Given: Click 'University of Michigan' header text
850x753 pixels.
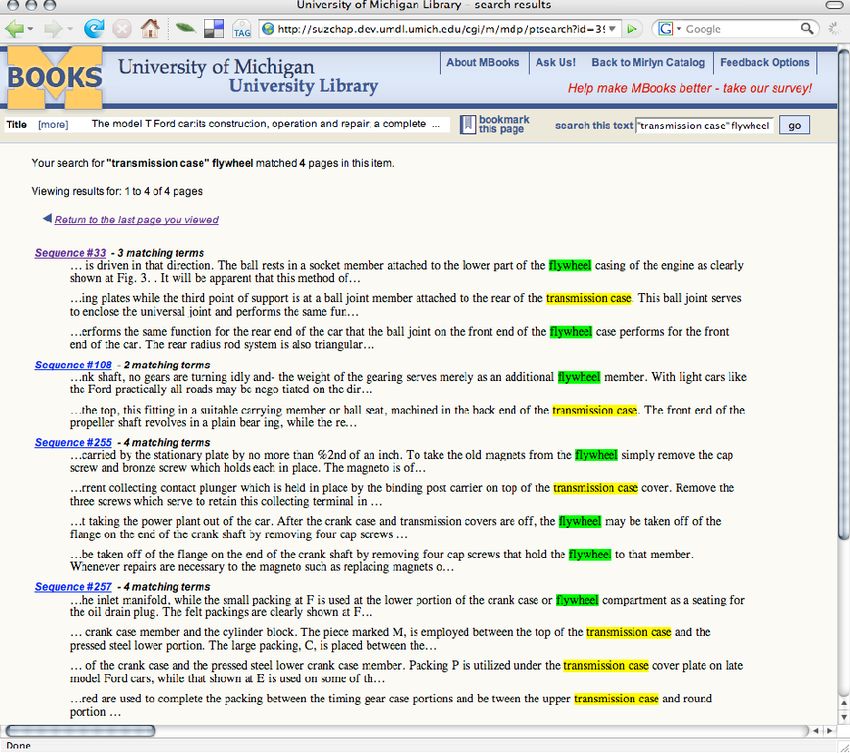Looking at the screenshot, I should click(x=216, y=67).
